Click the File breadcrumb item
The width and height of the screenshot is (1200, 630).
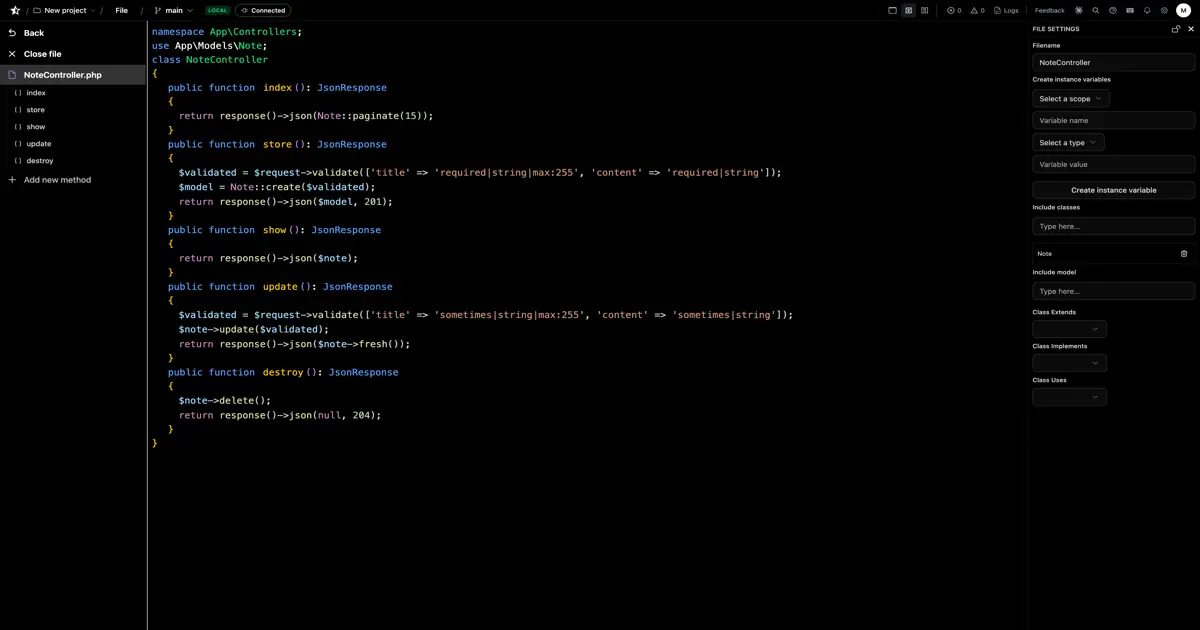(x=121, y=10)
